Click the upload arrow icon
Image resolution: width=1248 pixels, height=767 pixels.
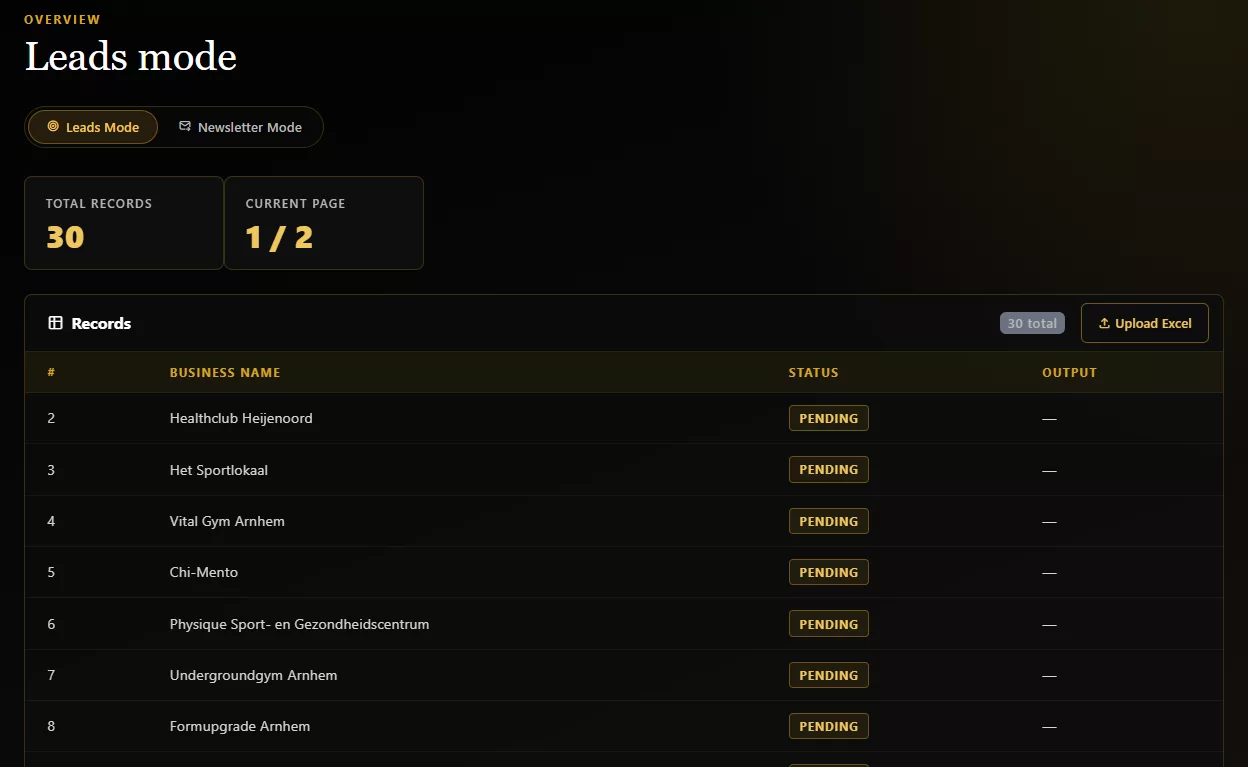(x=1104, y=323)
